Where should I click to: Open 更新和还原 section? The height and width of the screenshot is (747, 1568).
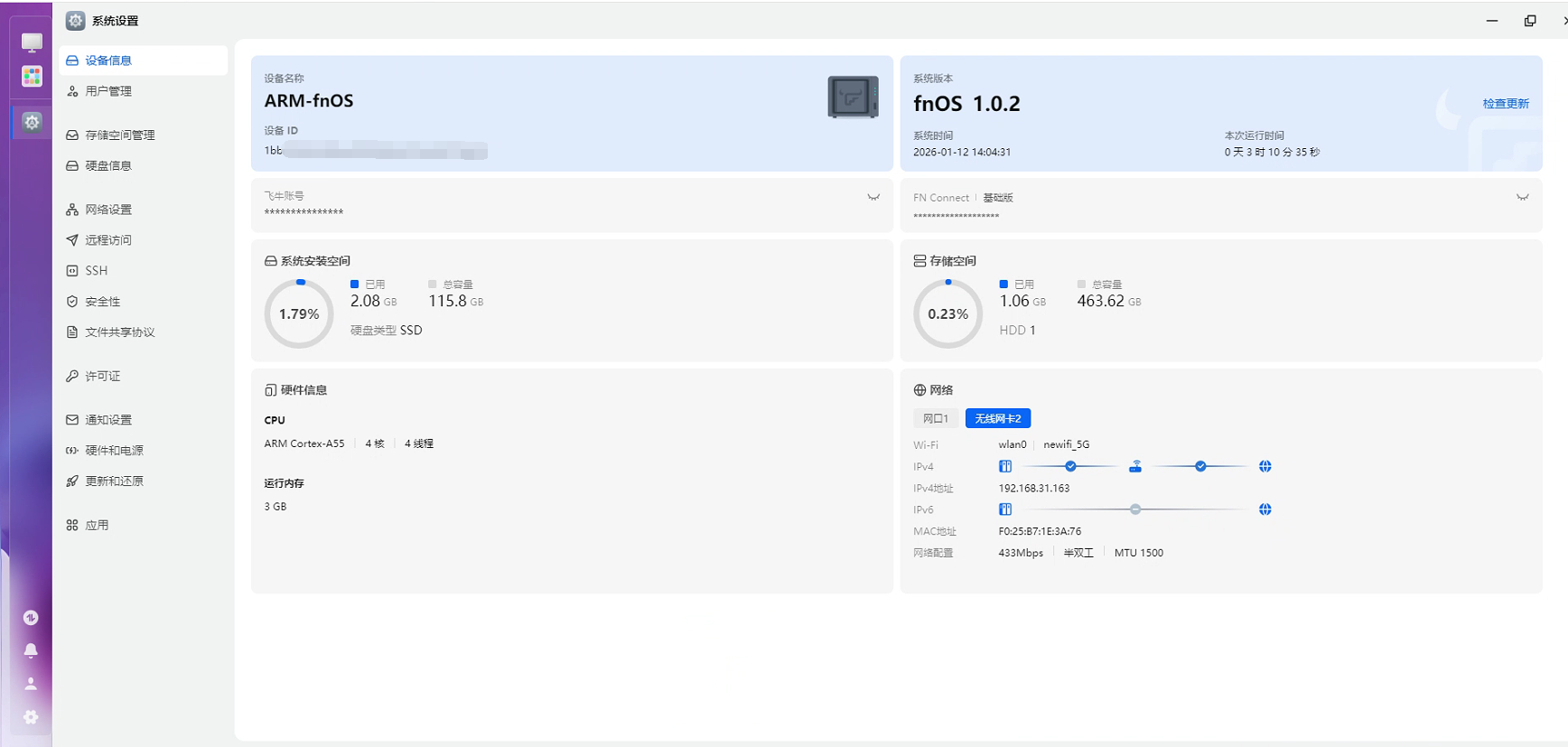point(144,481)
